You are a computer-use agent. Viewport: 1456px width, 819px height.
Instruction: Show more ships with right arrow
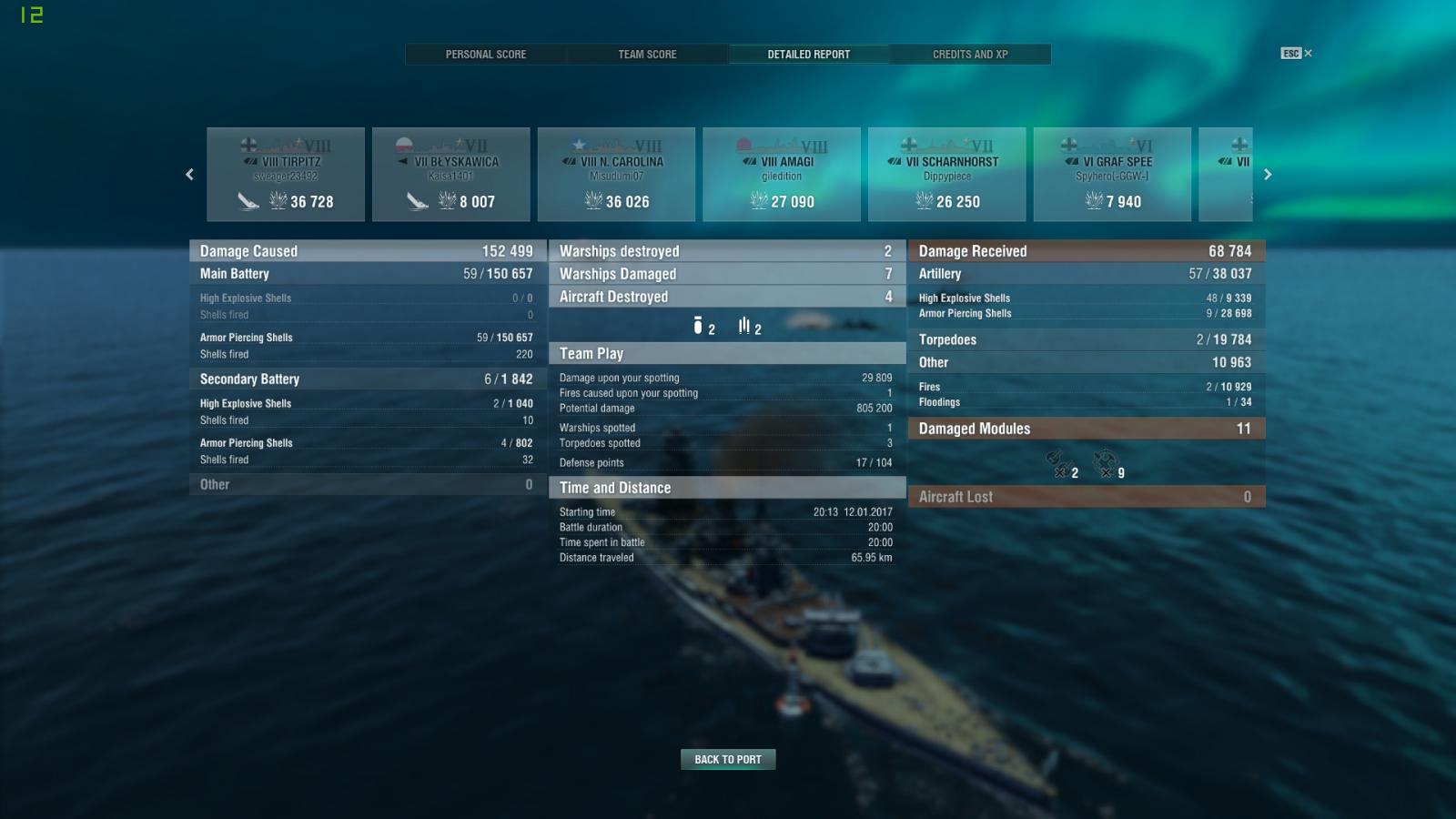[1268, 175]
